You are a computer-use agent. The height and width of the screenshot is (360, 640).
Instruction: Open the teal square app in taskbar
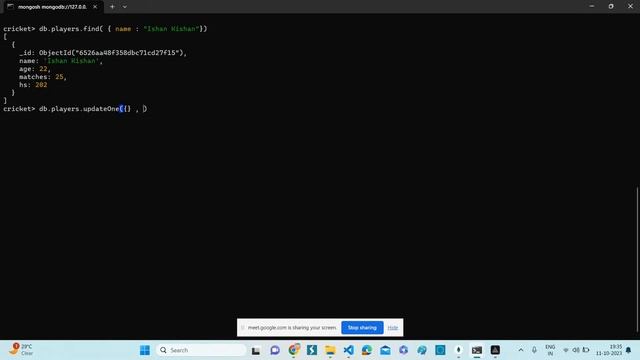440,350
